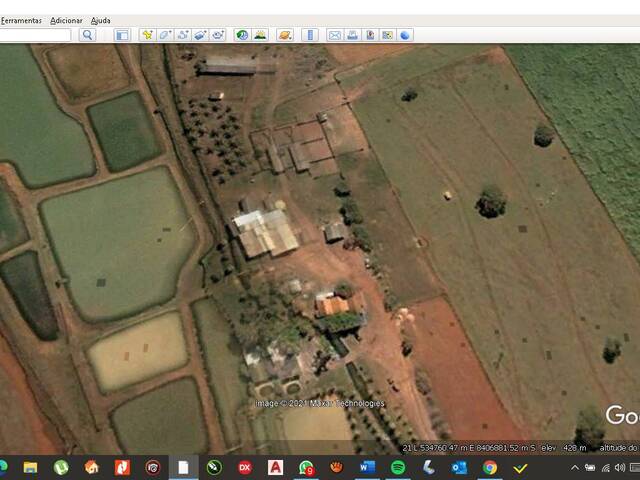Viewport: 640px width, 480px height.
Task: Click the search input field
Action: coord(35,35)
